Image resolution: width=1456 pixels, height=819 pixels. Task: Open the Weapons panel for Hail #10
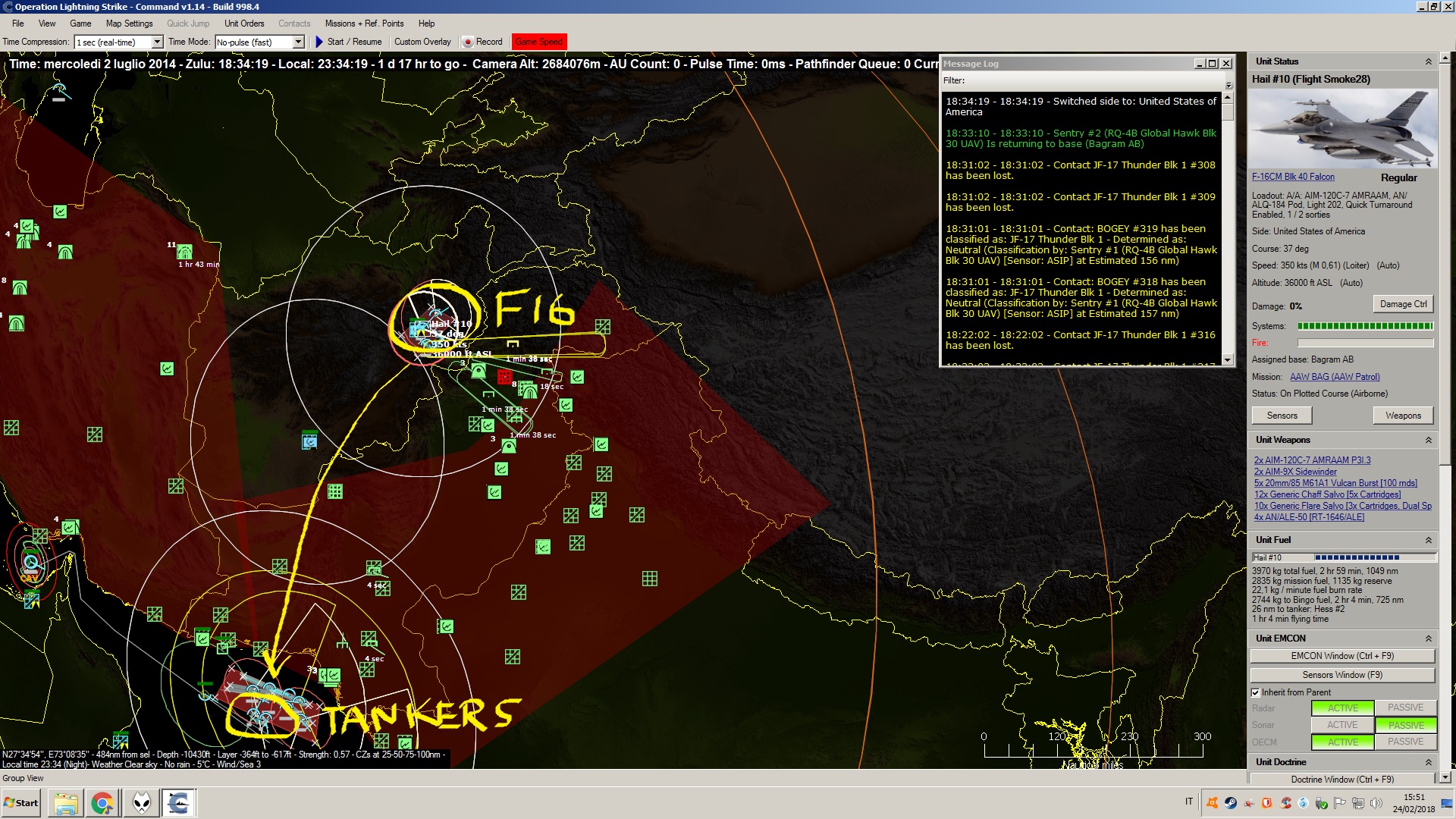(1403, 415)
